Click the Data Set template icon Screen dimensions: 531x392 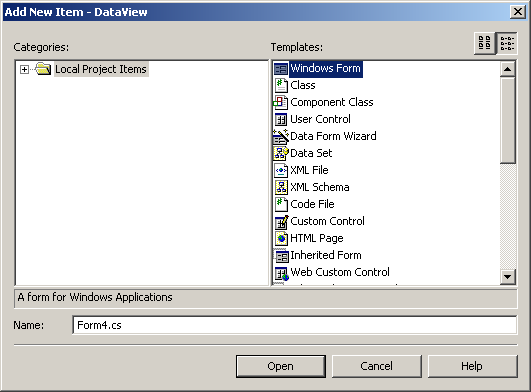click(x=281, y=153)
